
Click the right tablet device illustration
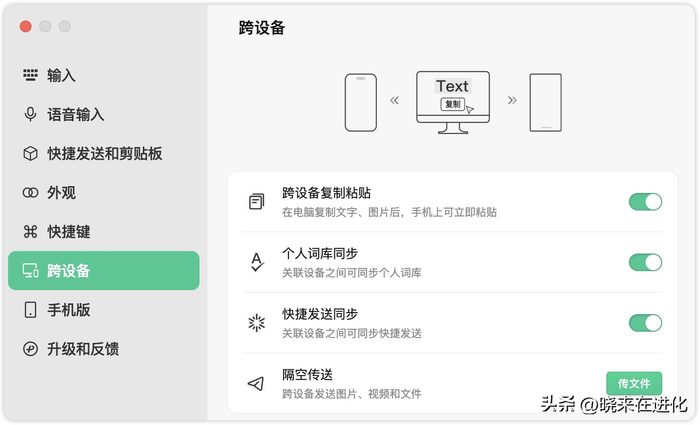point(546,102)
